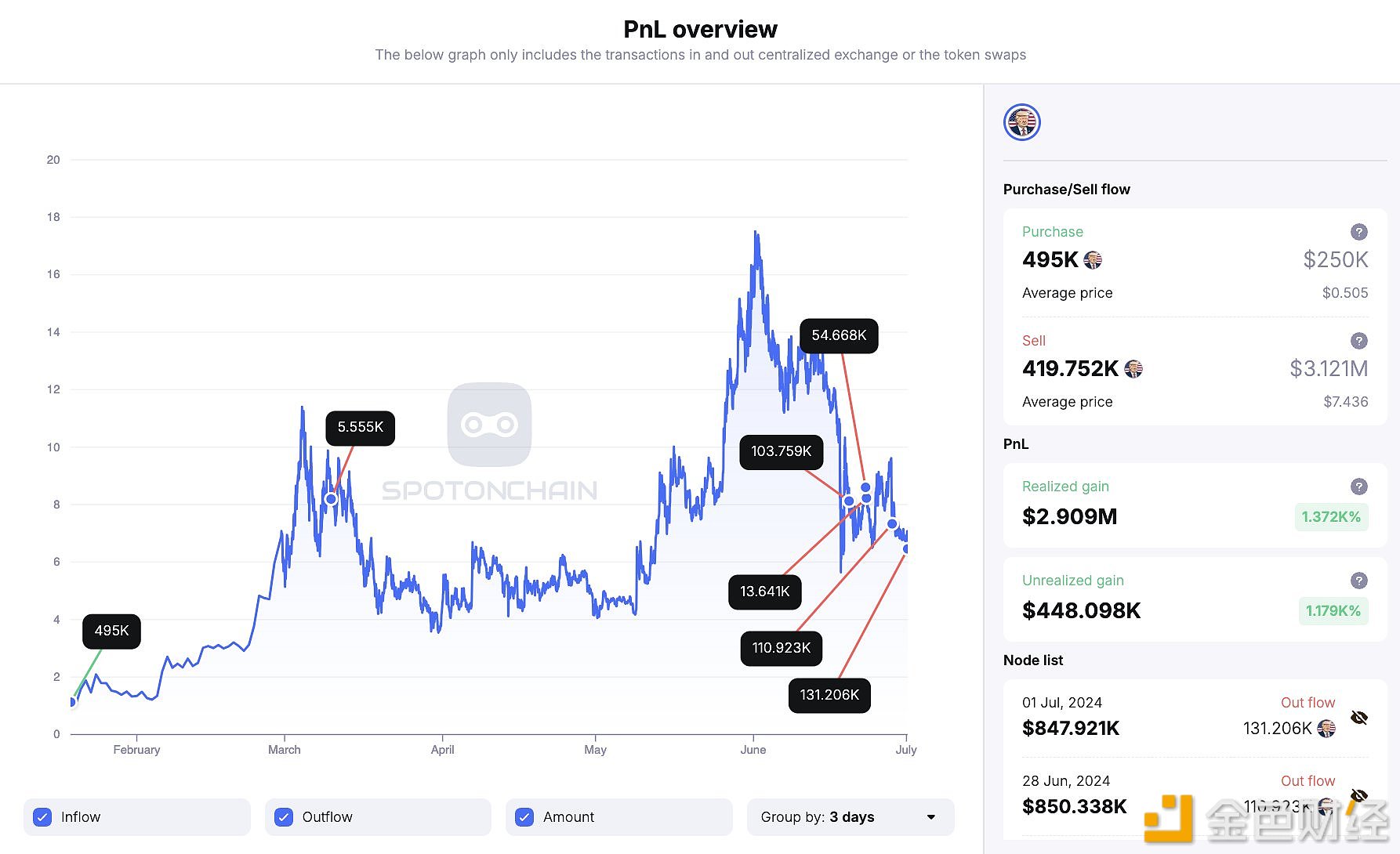Click the Purchase help question mark icon
Image resolution: width=1400 pixels, height=854 pixels.
point(1358,232)
